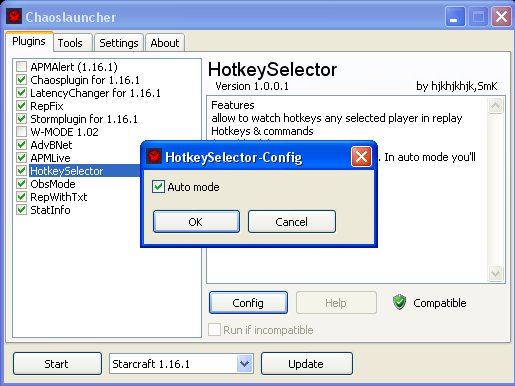Disable the StatInfo plugin checkbox

click(x=21, y=210)
